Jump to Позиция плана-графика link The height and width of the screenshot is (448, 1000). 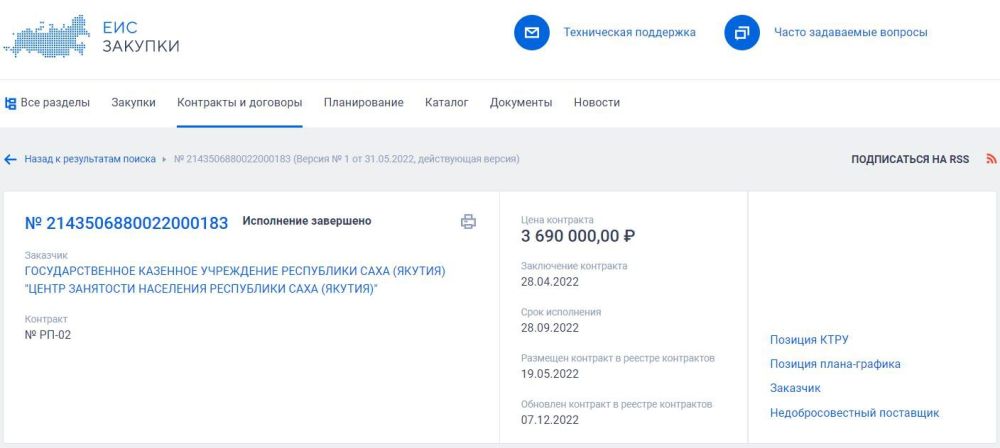click(835, 364)
